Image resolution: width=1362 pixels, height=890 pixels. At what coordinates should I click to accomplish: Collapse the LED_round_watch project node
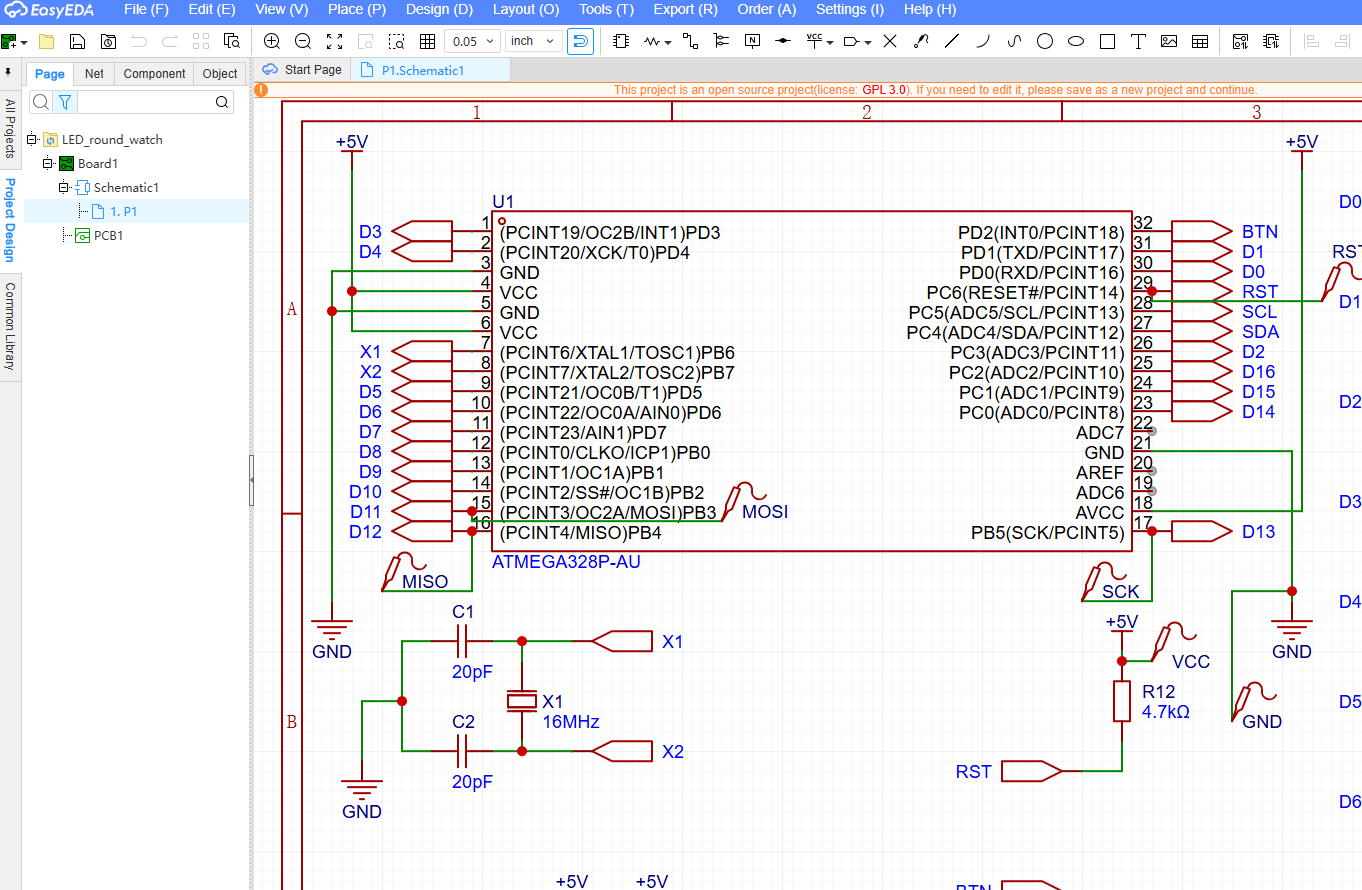(31, 139)
